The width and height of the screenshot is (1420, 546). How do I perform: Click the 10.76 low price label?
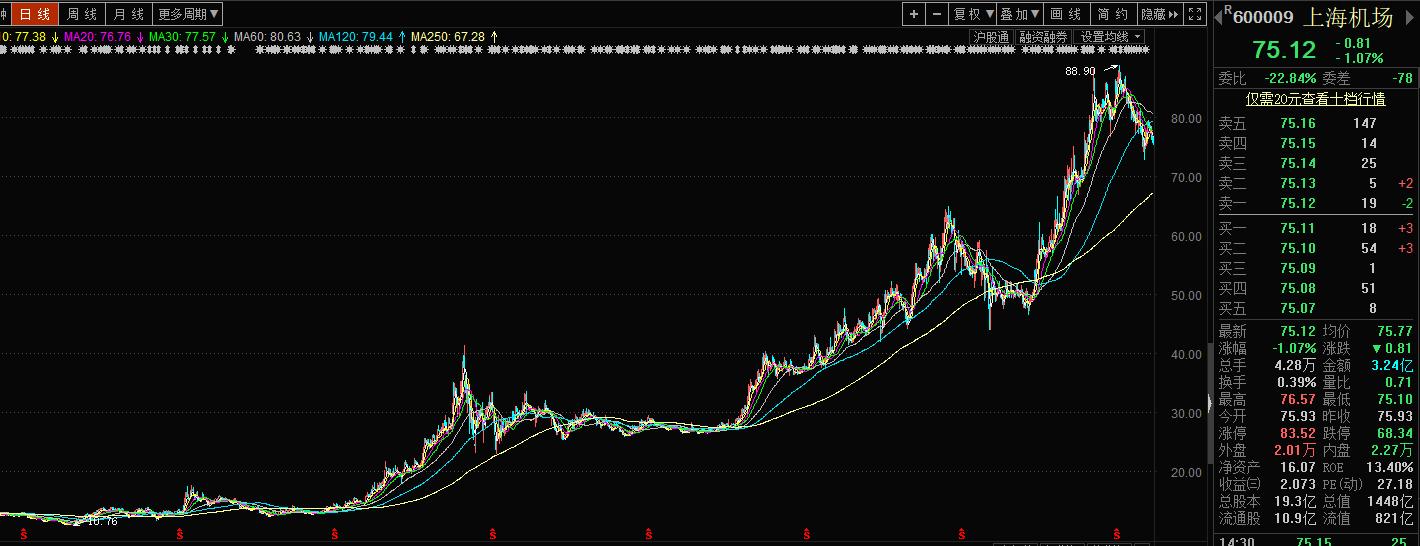pyautogui.click(x=103, y=521)
